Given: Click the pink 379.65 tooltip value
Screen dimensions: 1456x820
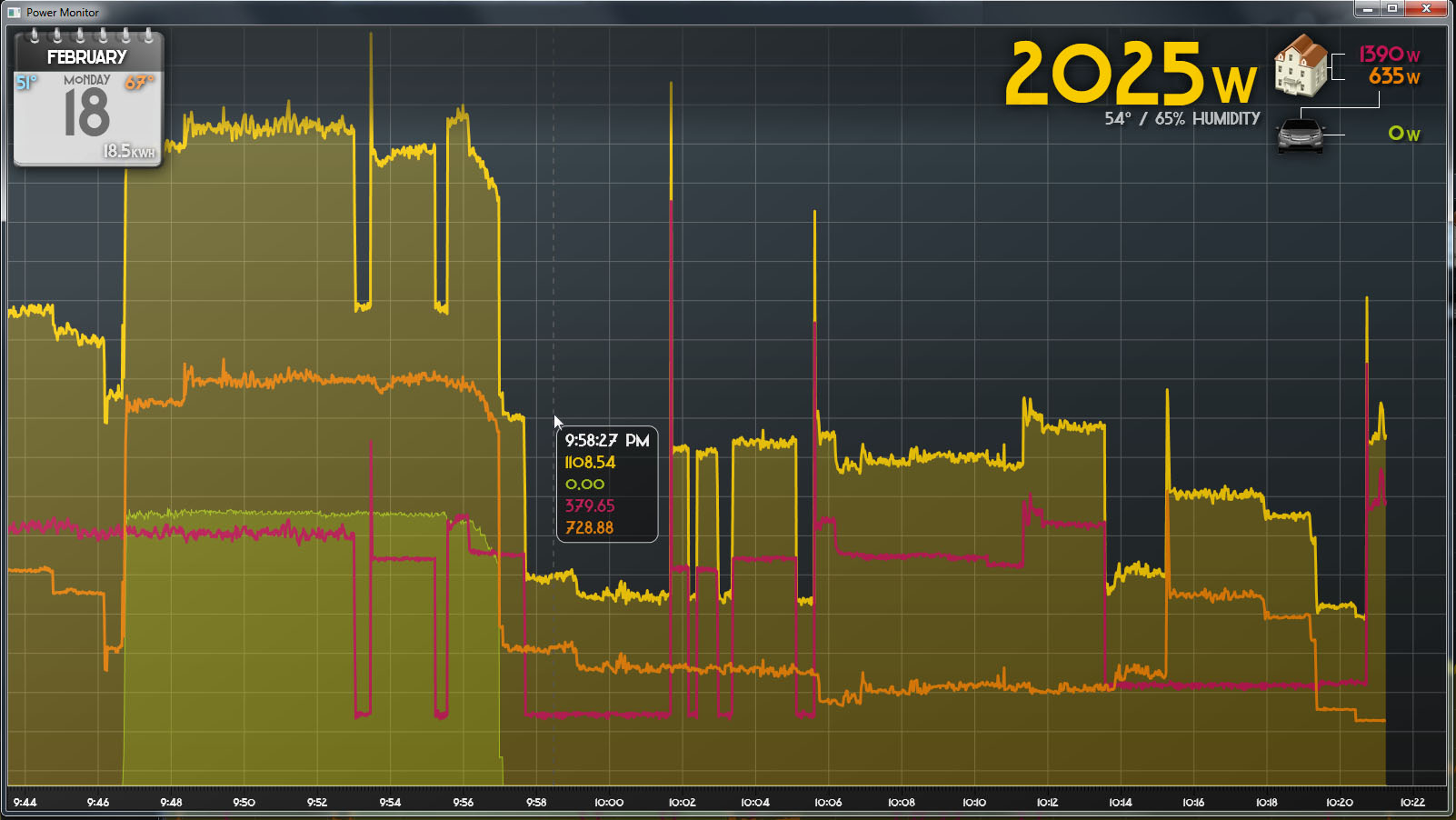Looking at the screenshot, I should coord(590,506).
